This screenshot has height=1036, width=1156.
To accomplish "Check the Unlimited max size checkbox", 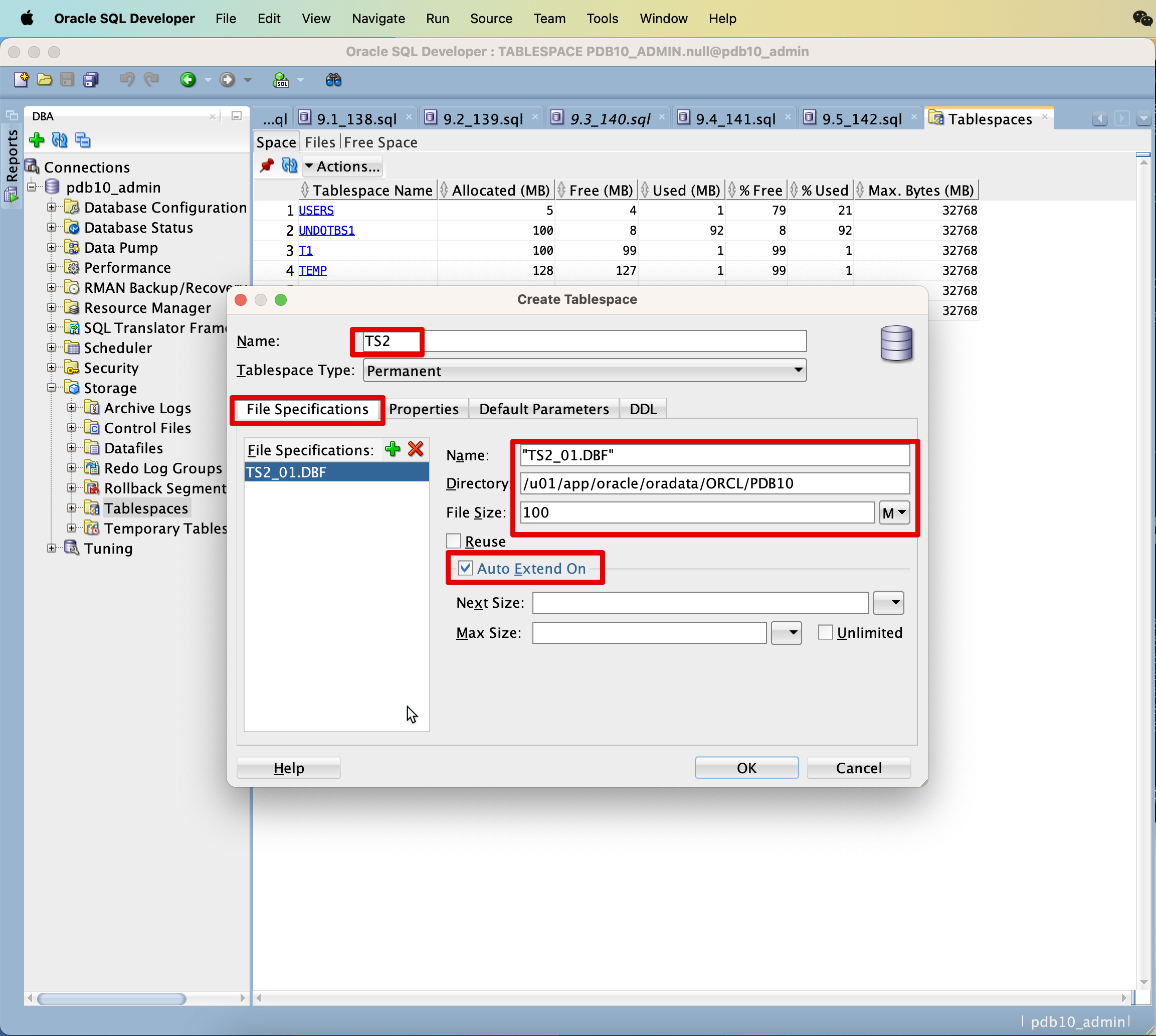I will [825, 632].
